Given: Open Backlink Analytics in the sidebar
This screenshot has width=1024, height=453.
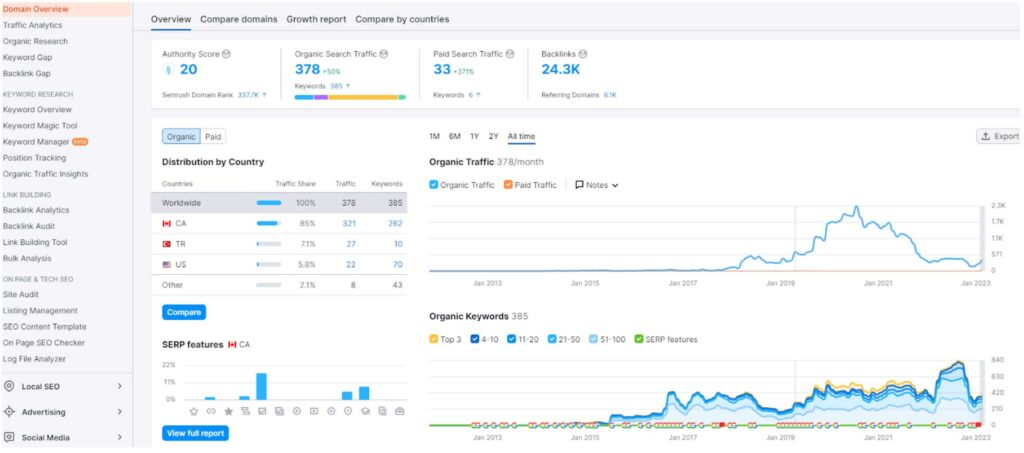Looking at the screenshot, I should (x=36, y=210).
